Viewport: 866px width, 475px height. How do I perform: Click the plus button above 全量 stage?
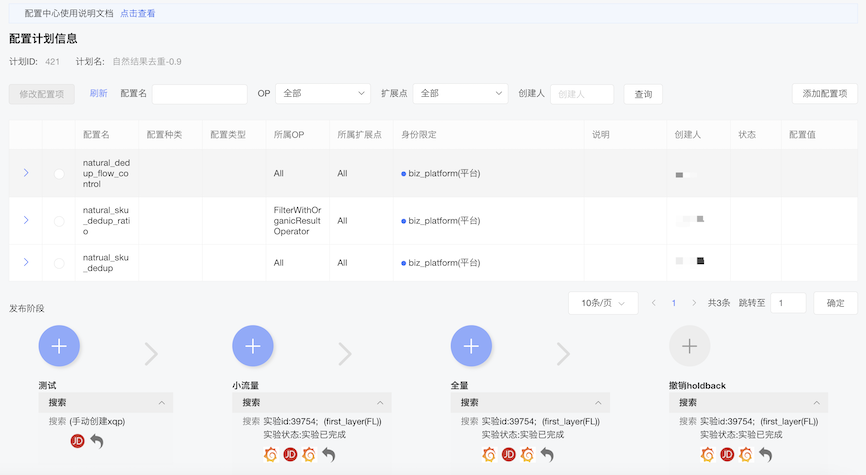pos(471,346)
